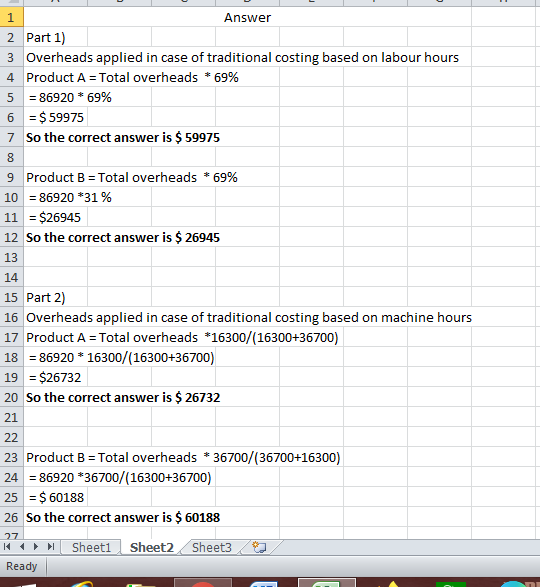Select row 1 header
Image resolution: width=540 pixels, height=587 pixels.
click(x=11, y=17)
